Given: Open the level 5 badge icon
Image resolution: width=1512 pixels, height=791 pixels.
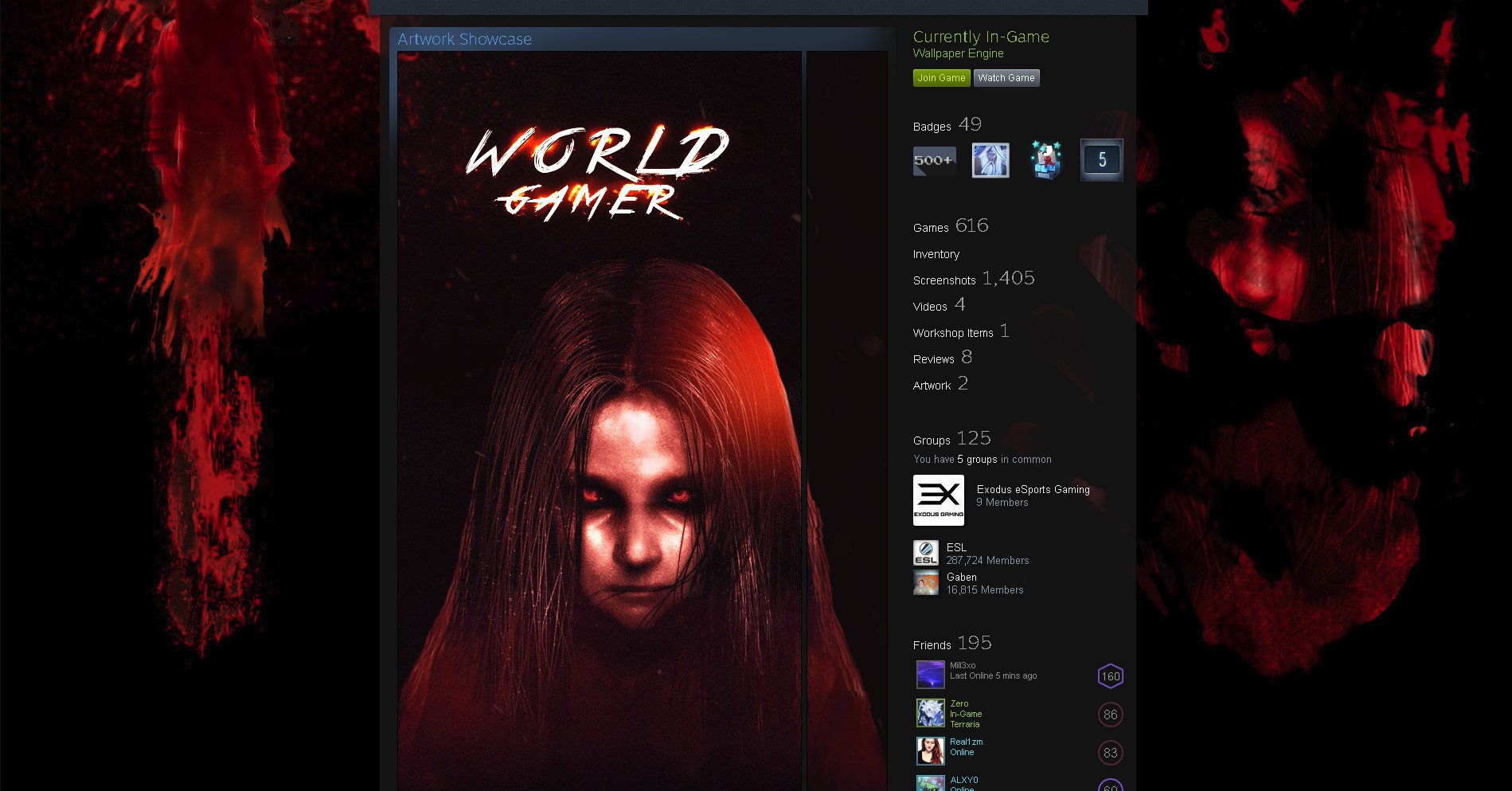Looking at the screenshot, I should pos(1102,160).
